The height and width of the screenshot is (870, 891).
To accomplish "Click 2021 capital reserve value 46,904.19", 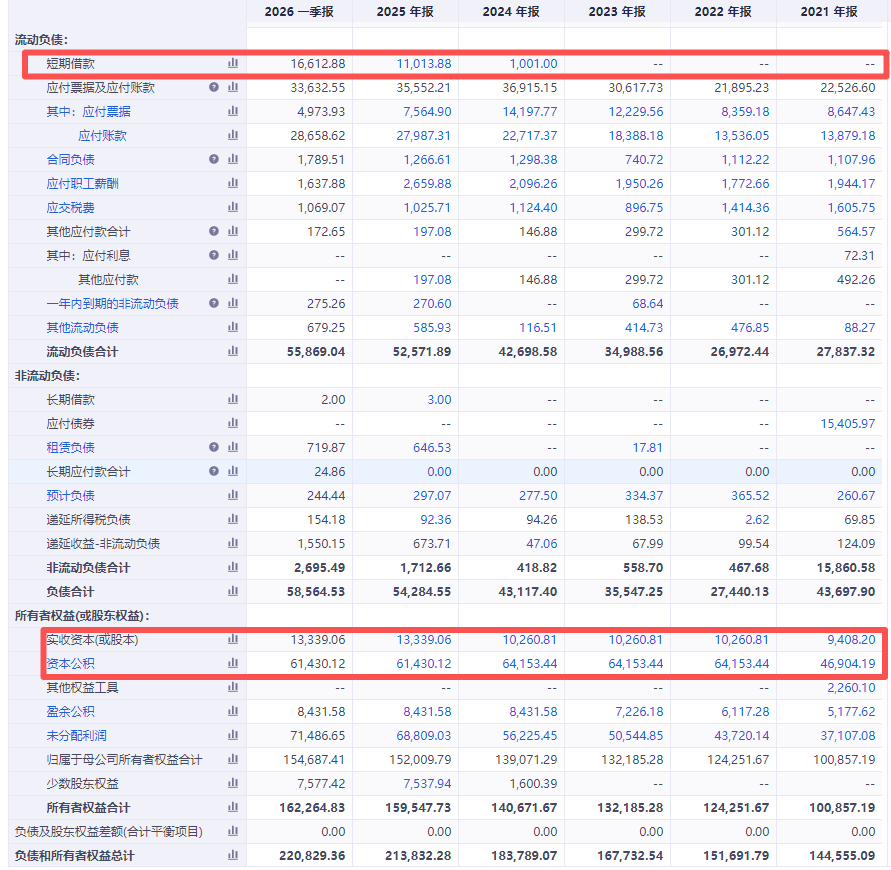I will pos(848,664).
